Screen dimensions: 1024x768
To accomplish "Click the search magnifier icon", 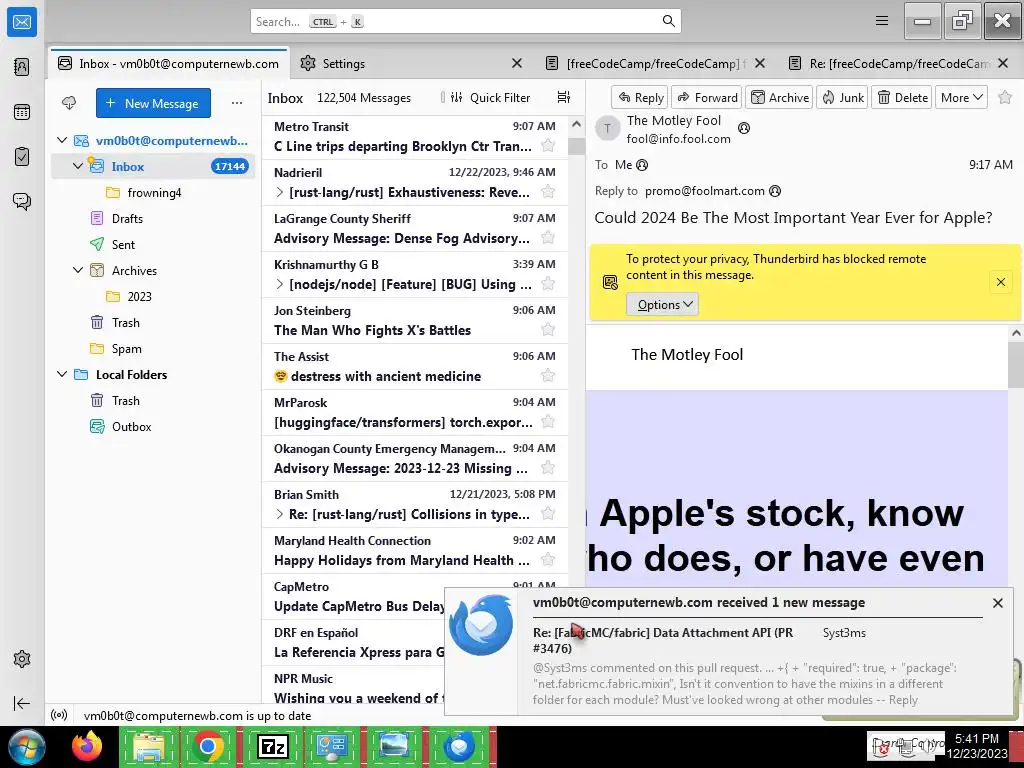I will click(669, 21).
